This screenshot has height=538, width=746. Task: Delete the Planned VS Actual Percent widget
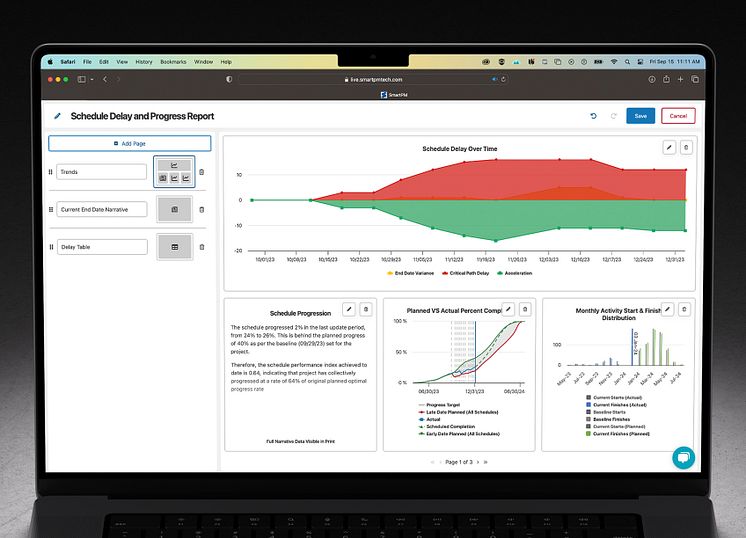[525, 309]
